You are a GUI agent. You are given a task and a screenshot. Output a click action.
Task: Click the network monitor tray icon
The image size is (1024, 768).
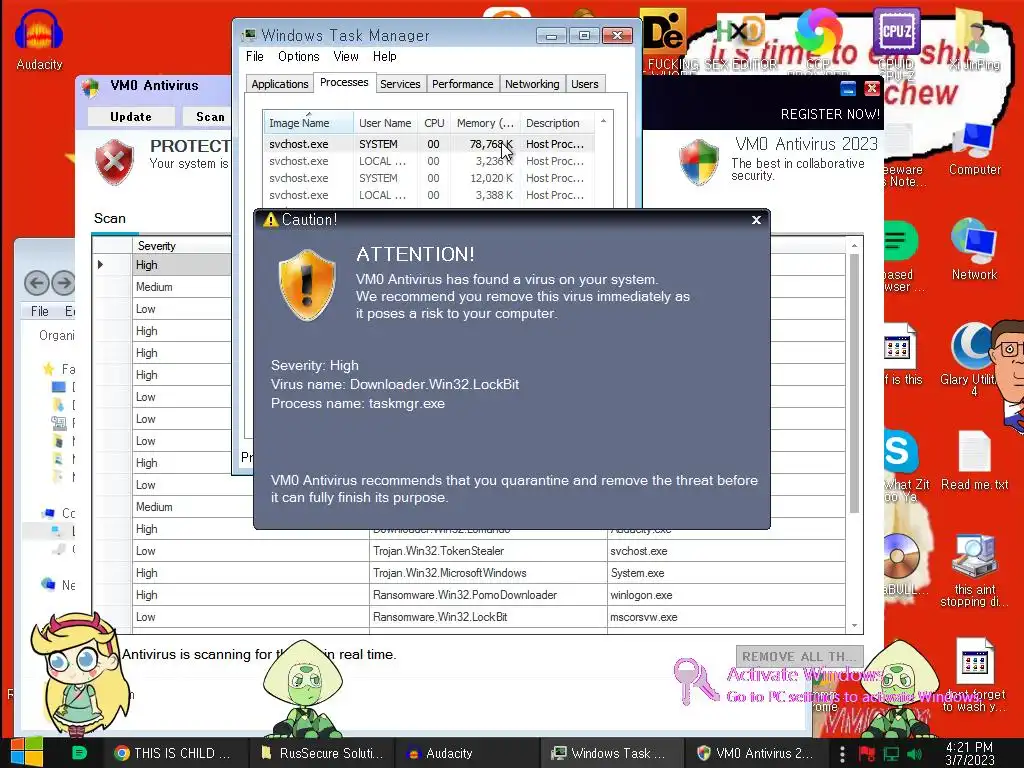[x=891, y=754]
